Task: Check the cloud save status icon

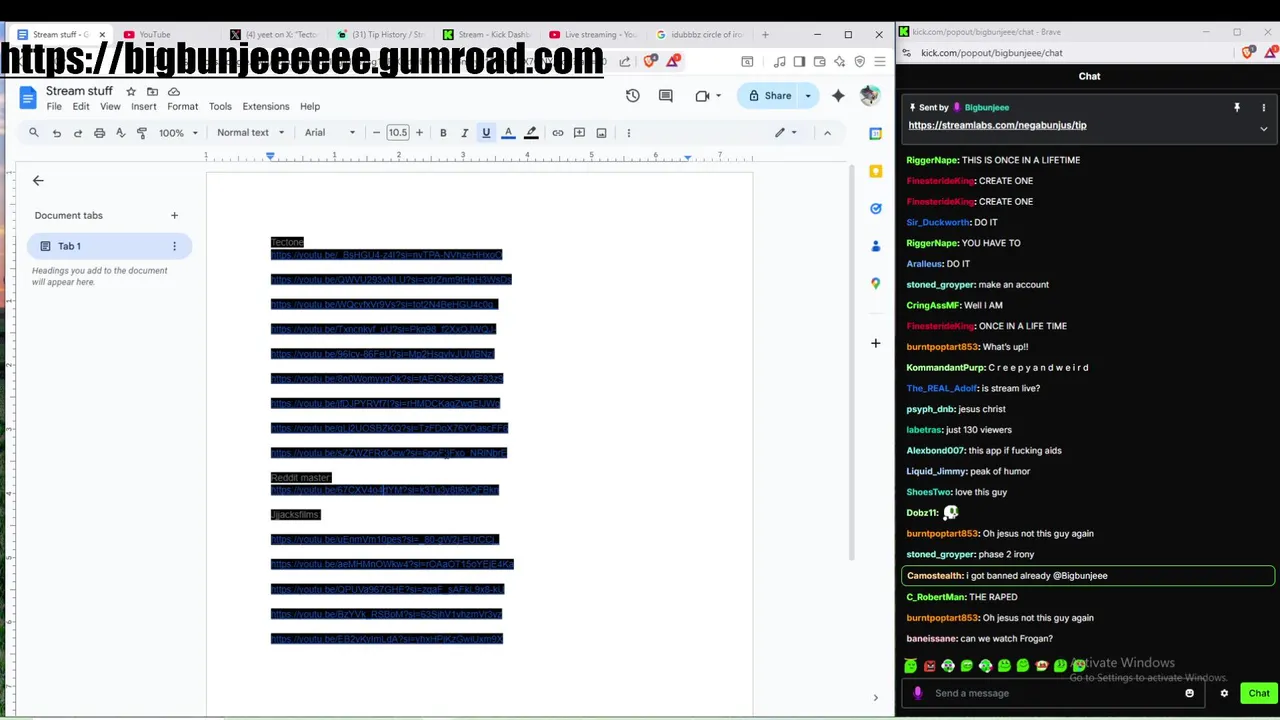Action: [174, 92]
